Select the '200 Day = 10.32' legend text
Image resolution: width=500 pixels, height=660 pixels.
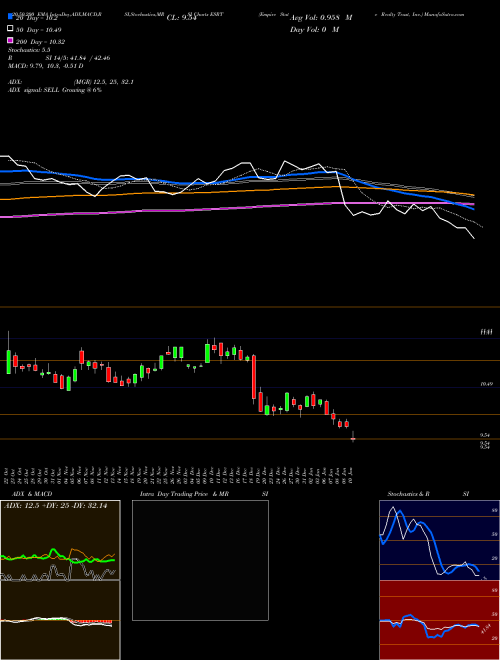pos(40,42)
